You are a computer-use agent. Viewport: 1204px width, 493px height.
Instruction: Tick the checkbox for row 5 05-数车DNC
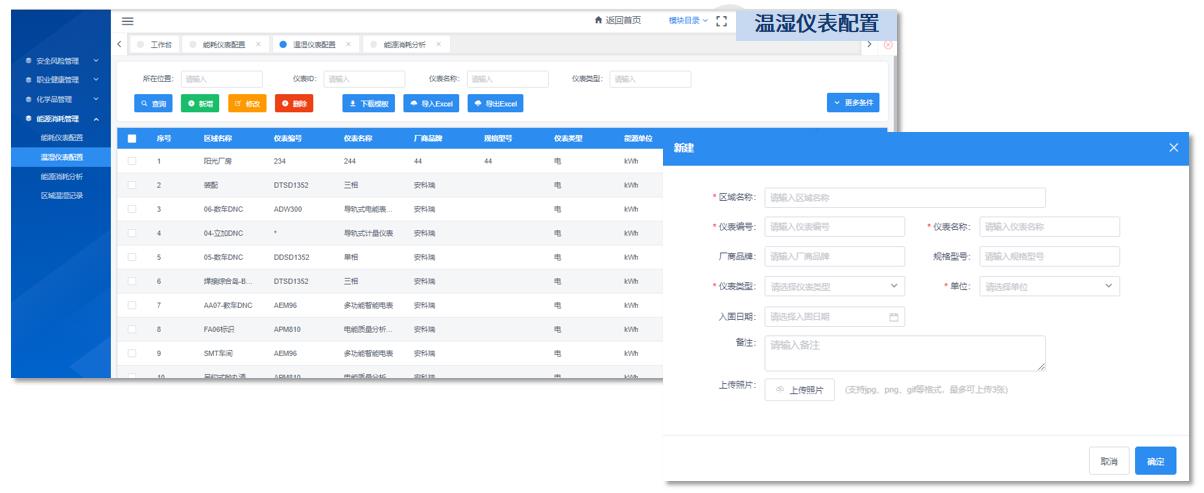pyautogui.click(x=132, y=257)
